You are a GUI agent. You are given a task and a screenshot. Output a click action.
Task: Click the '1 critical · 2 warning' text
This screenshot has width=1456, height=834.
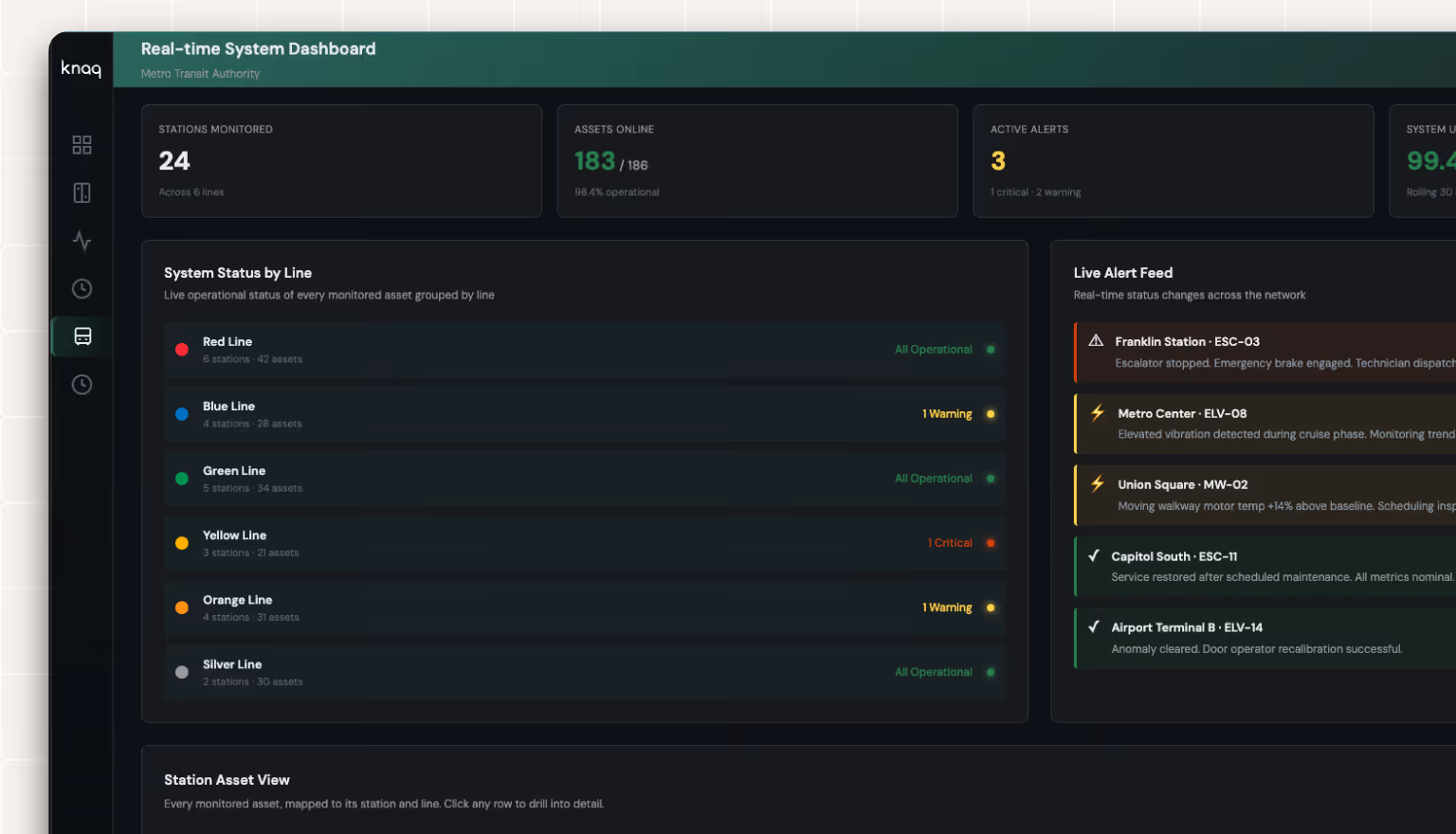click(1035, 192)
